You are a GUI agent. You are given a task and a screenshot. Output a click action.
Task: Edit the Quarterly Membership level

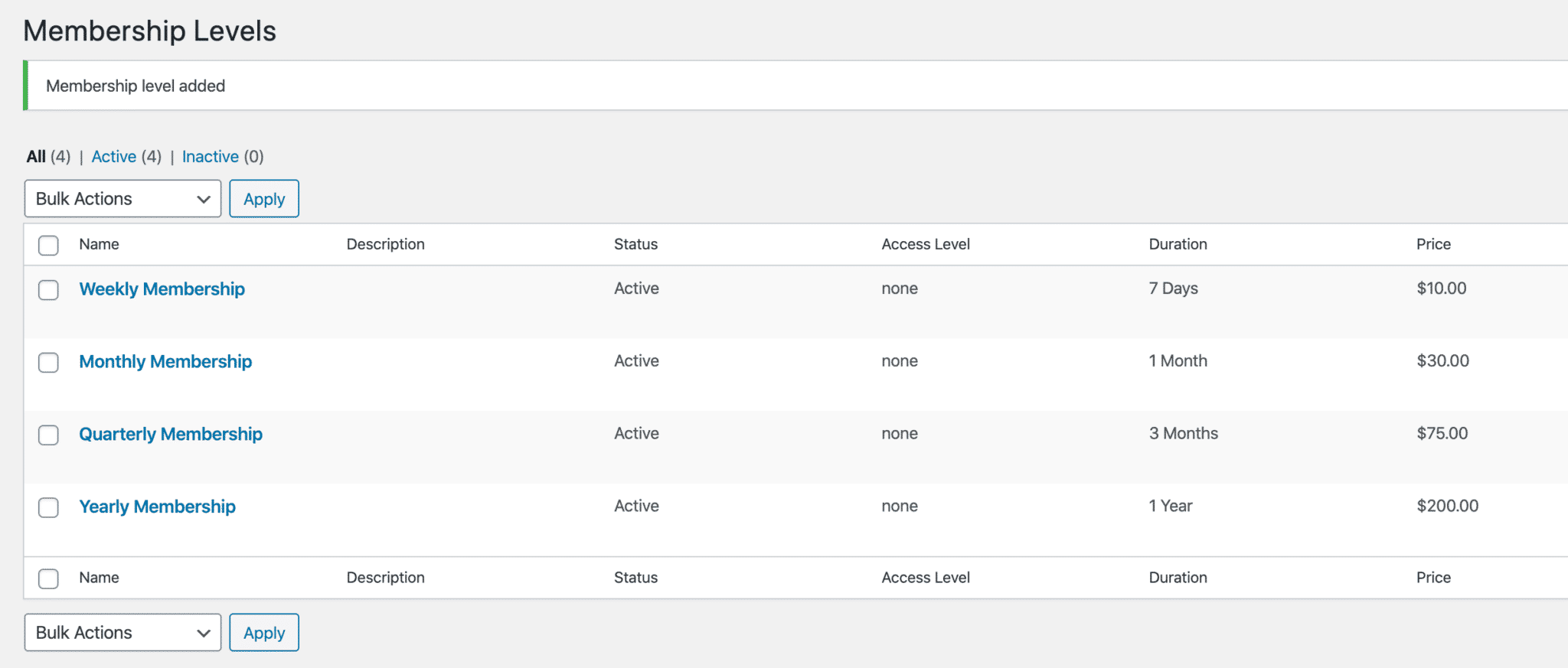point(171,435)
